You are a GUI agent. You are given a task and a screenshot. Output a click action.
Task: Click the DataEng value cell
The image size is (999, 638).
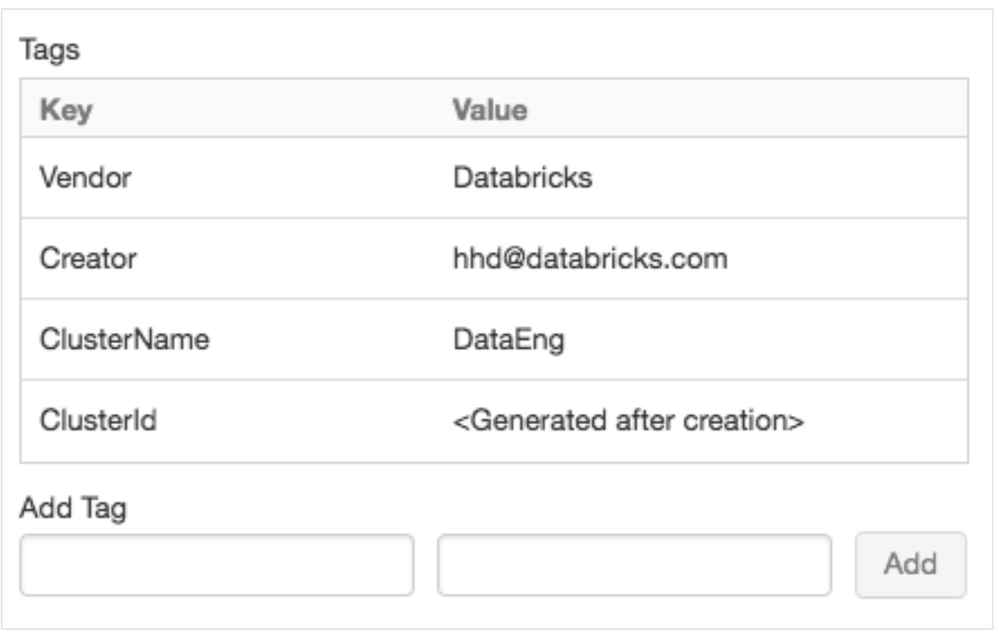click(509, 339)
